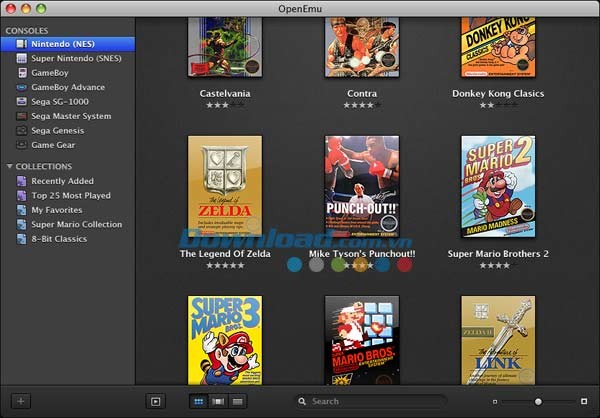
Task: Click the Game Gear console icon
Action: coord(21,145)
